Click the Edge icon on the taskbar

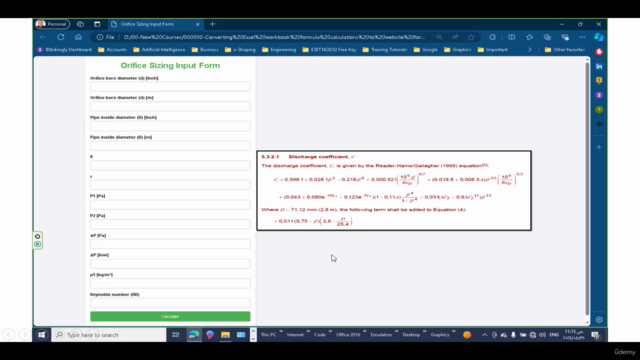click(194, 335)
